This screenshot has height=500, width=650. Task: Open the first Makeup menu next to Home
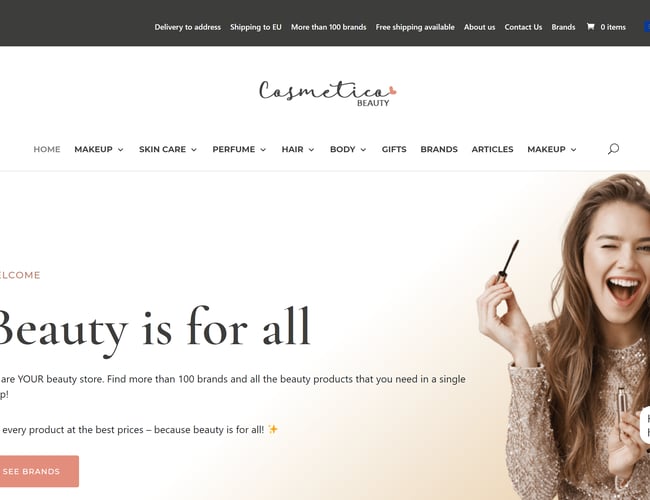99,149
